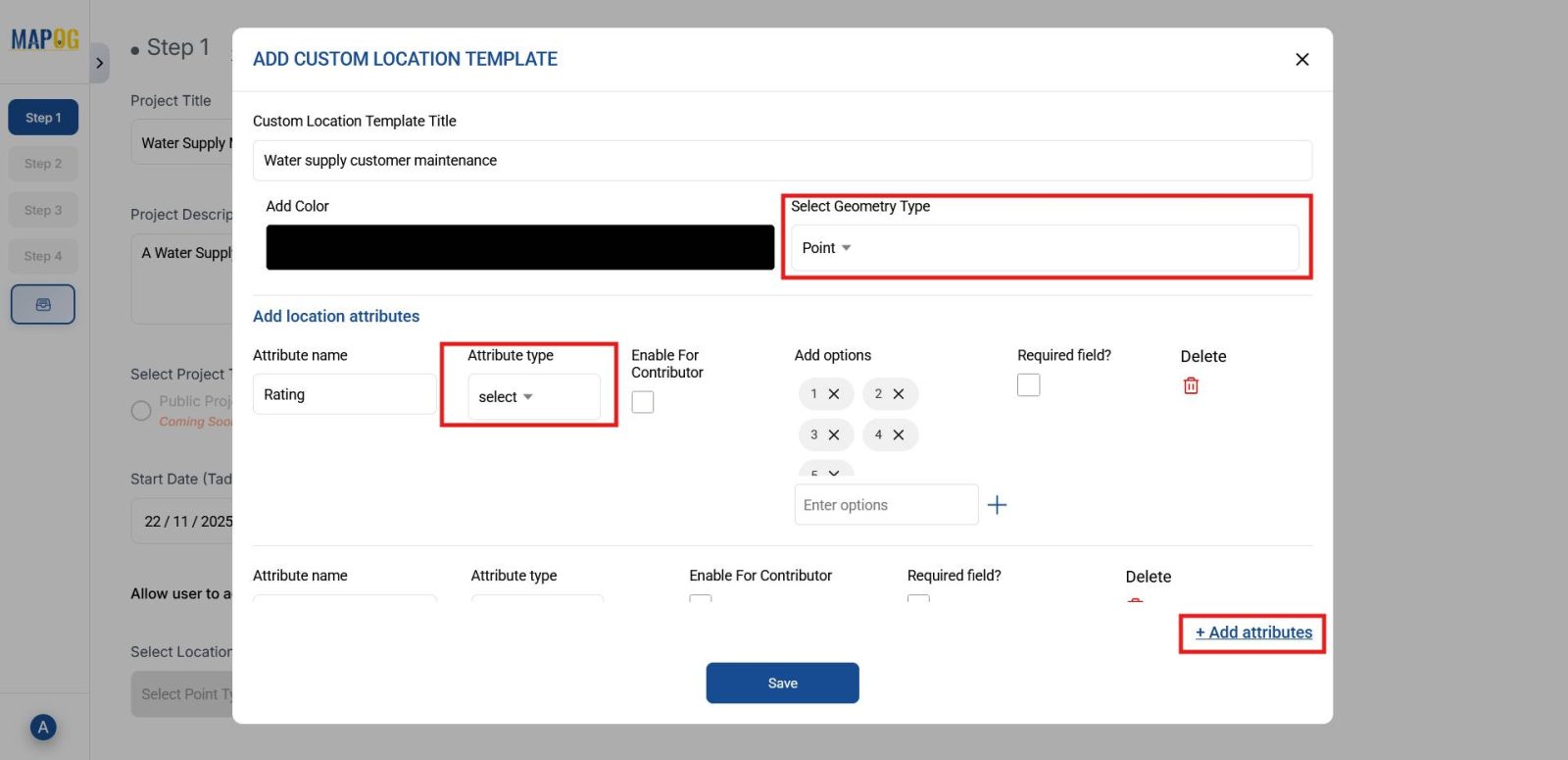Open the Select Geometry Type dropdown
Screen dimensions: 1568x760
1045,248
